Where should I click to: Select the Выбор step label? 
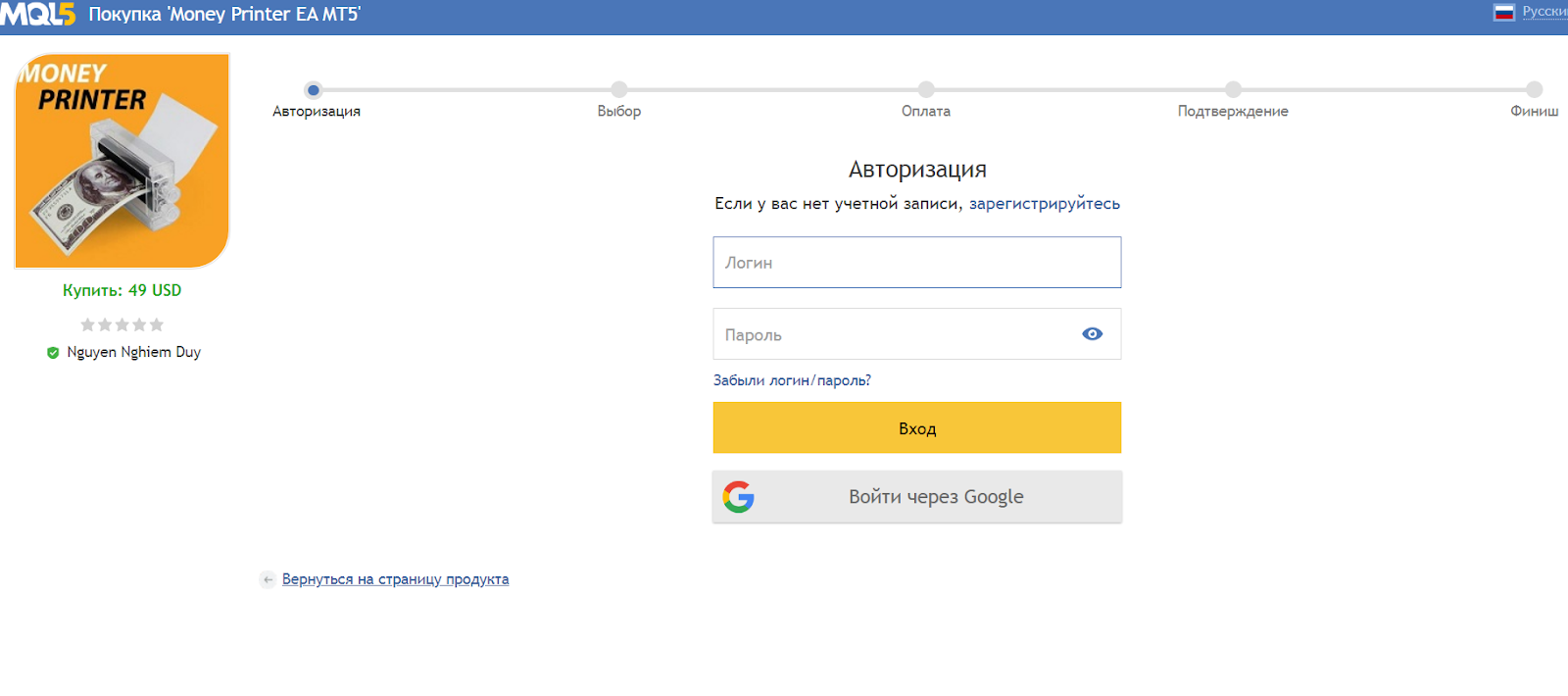tap(618, 112)
